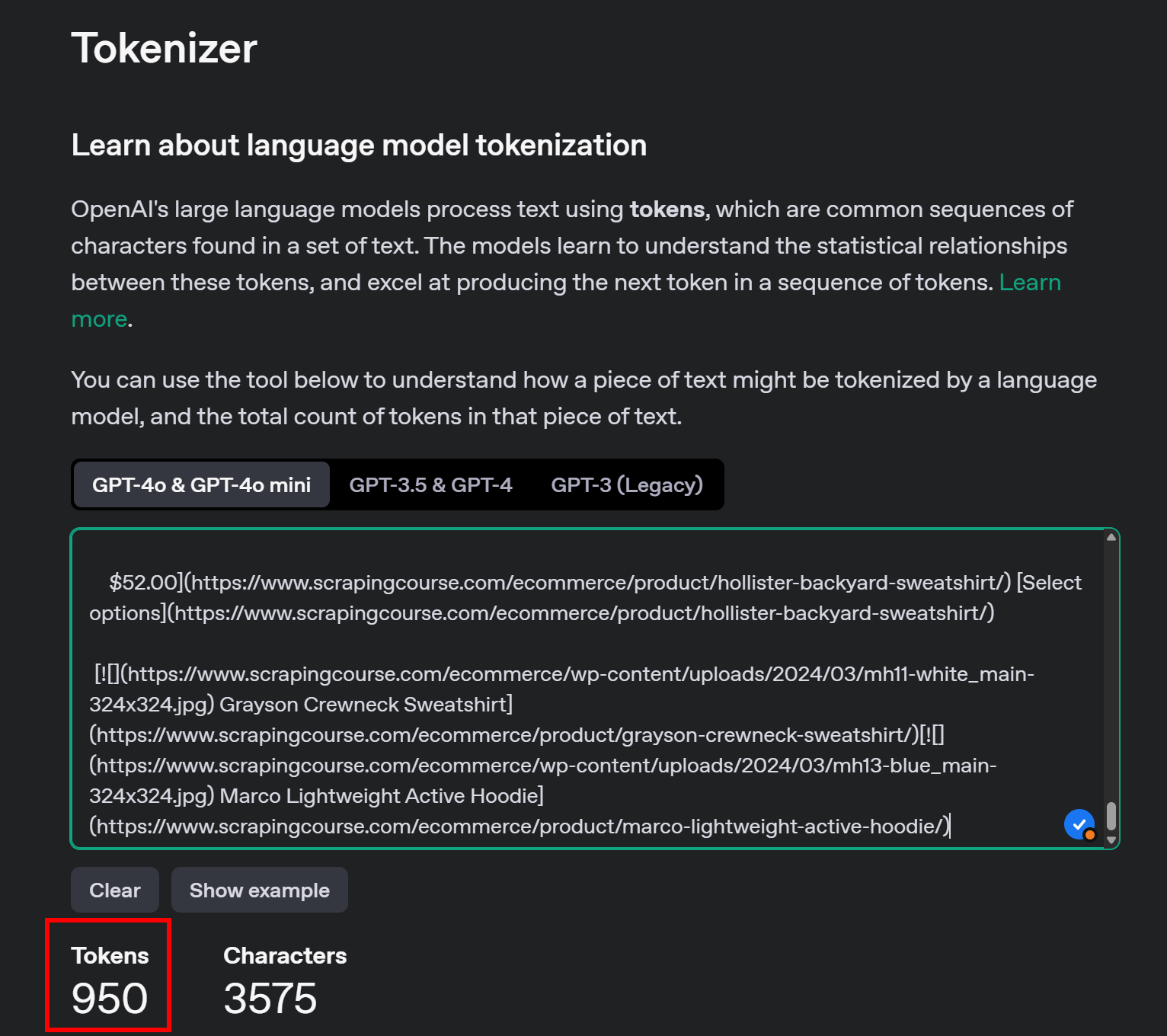Click the Marco Lightweight Active Hoodie text
This screenshot has width=1167, height=1036.
(x=379, y=796)
